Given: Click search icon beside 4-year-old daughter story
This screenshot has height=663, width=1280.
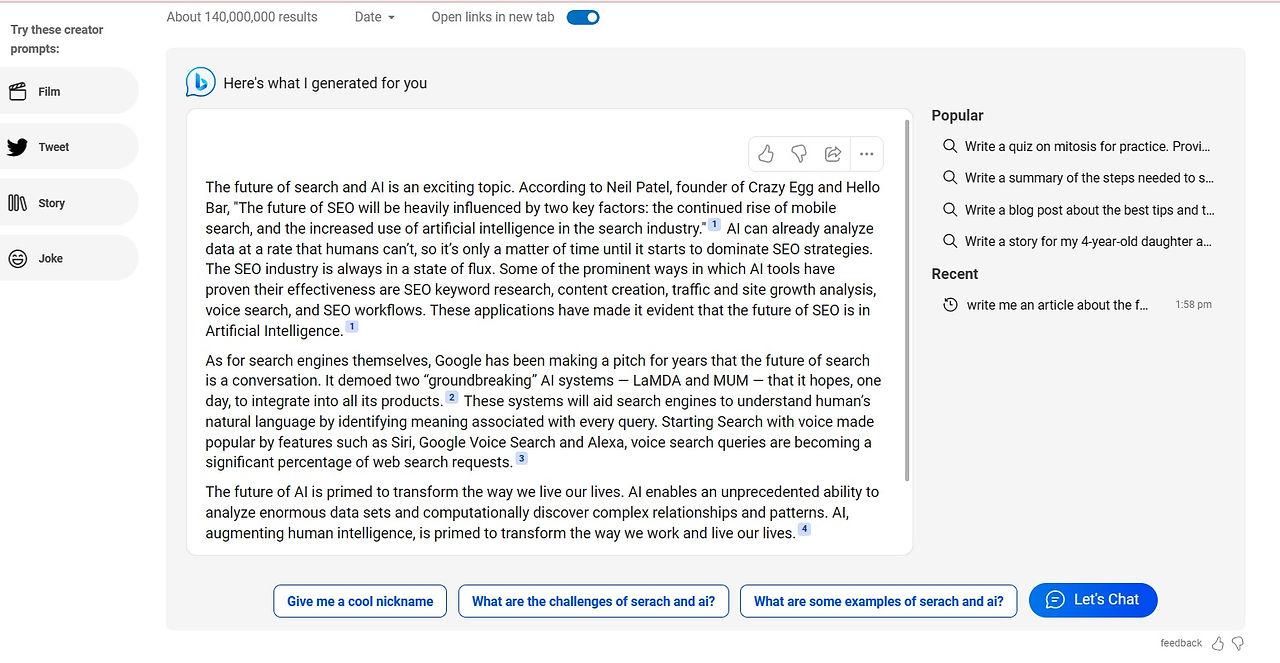Looking at the screenshot, I should (x=950, y=241).
